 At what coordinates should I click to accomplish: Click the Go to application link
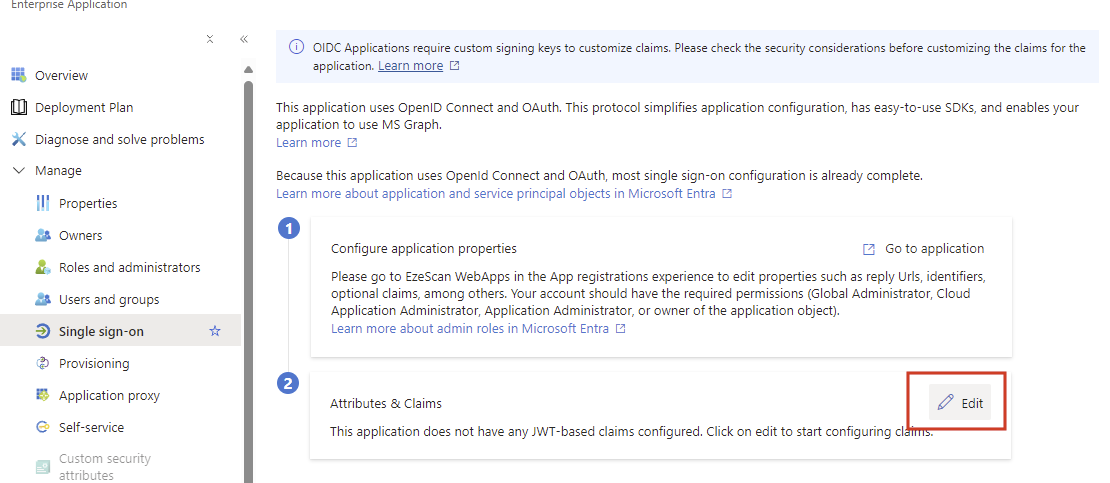tap(933, 248)
